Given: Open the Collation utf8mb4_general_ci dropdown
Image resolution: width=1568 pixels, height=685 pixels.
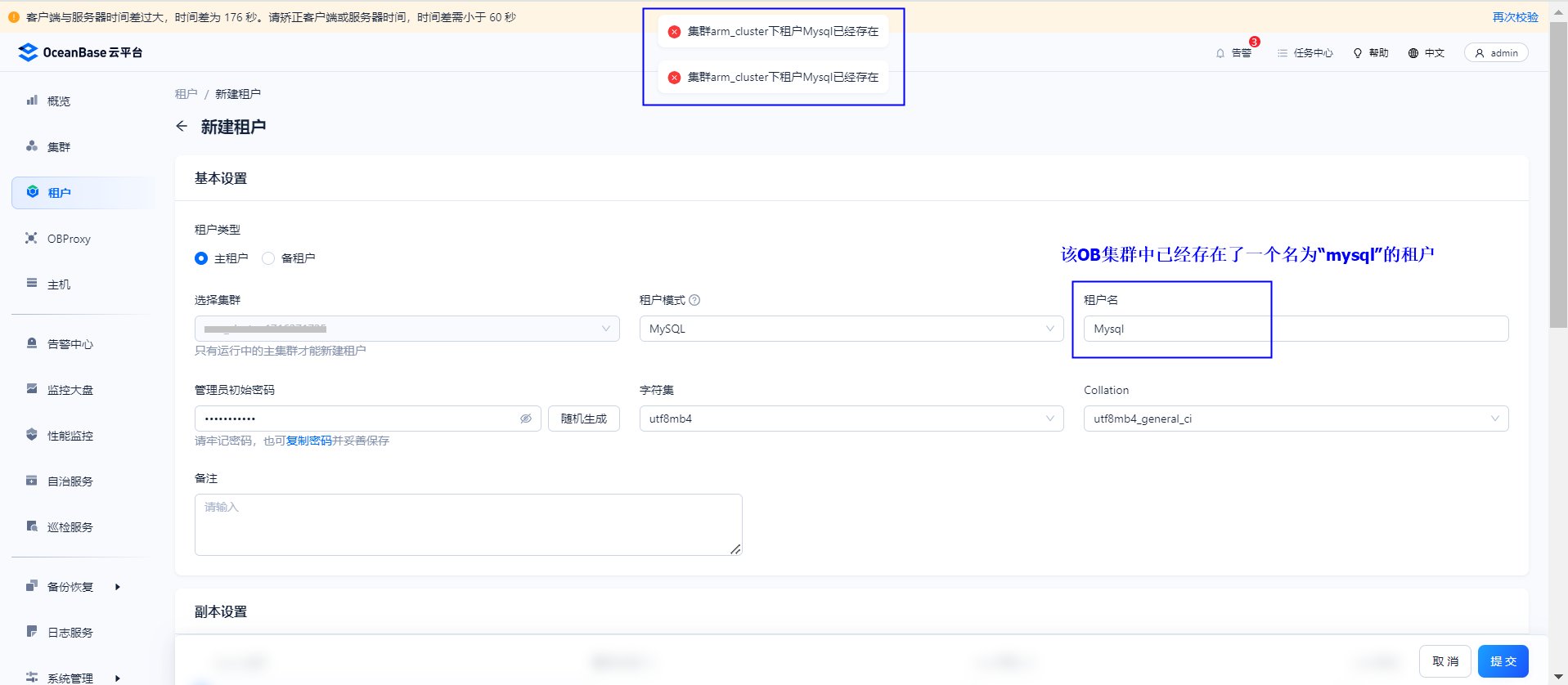Looking at the screenshot, I should tap(1296, 419).
